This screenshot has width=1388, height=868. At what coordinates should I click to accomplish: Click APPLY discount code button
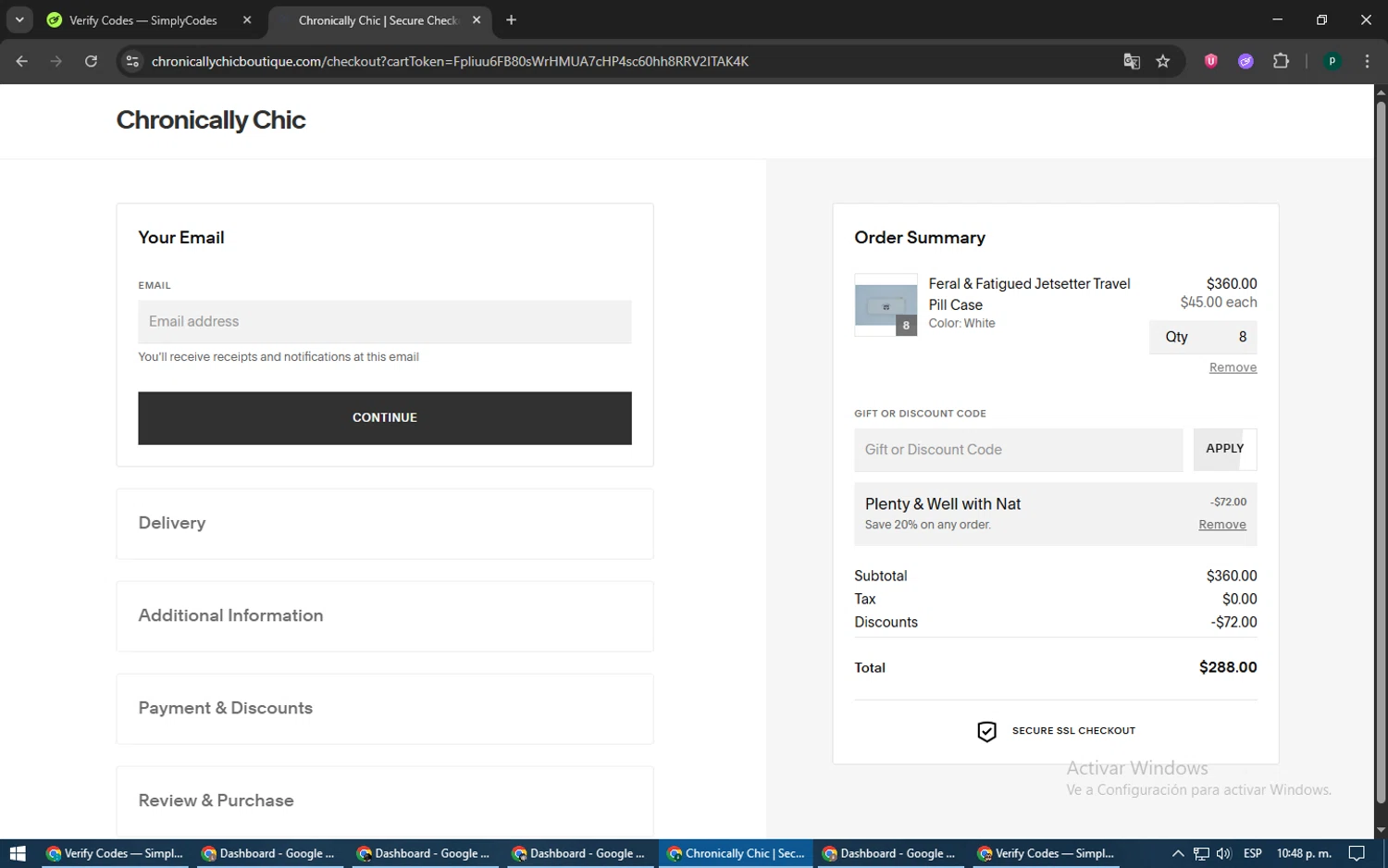[x=1225, y=449]
